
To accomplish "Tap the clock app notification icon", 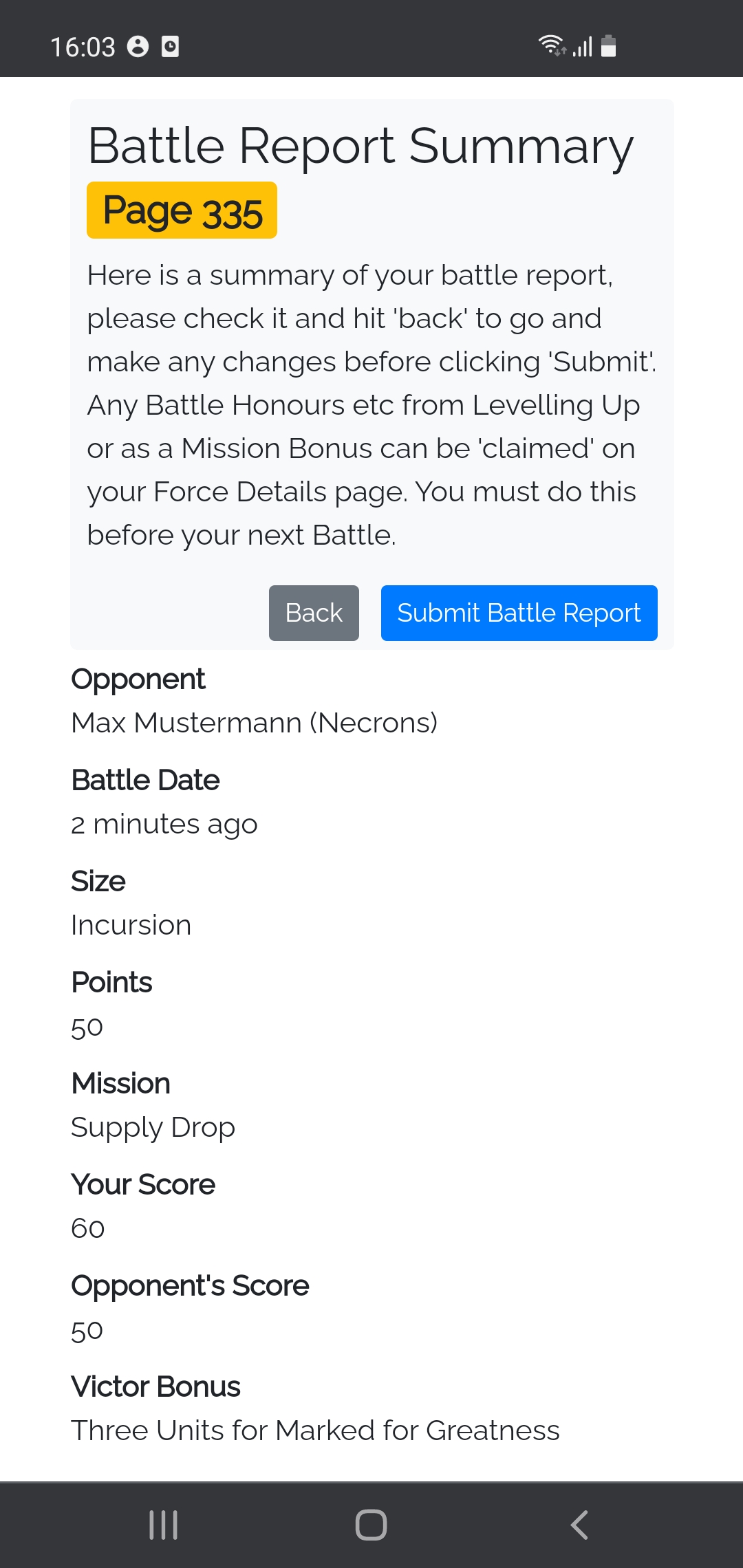I will click(x=170, y=46).
